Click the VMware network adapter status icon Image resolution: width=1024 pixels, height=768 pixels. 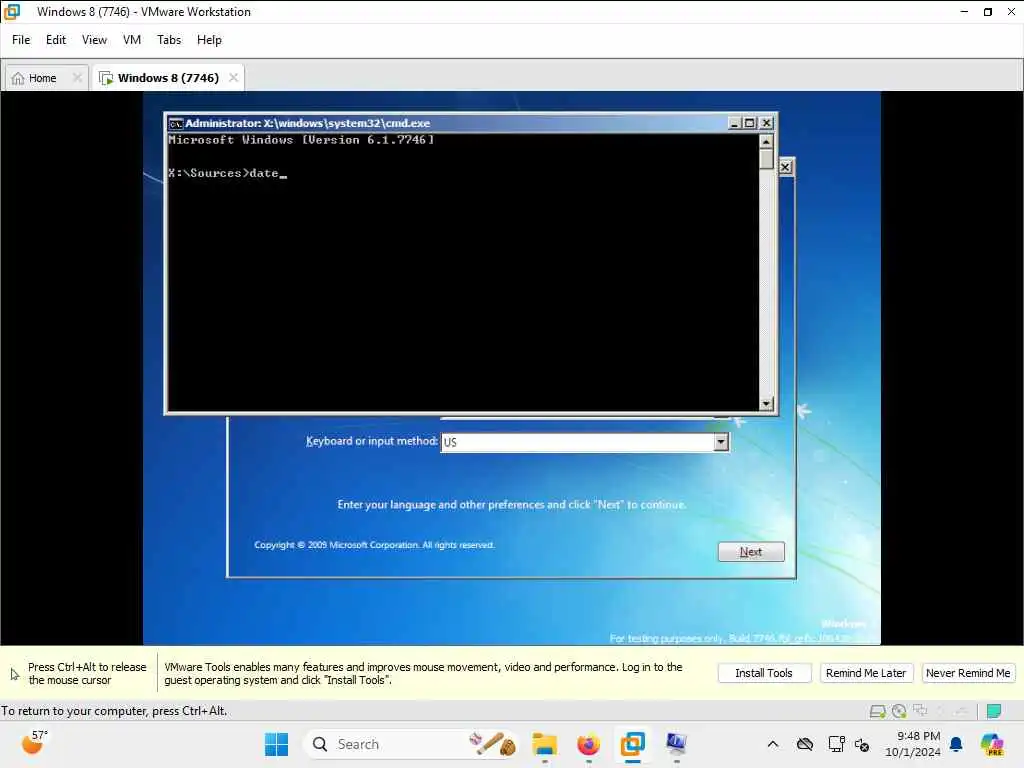[920, 711]
